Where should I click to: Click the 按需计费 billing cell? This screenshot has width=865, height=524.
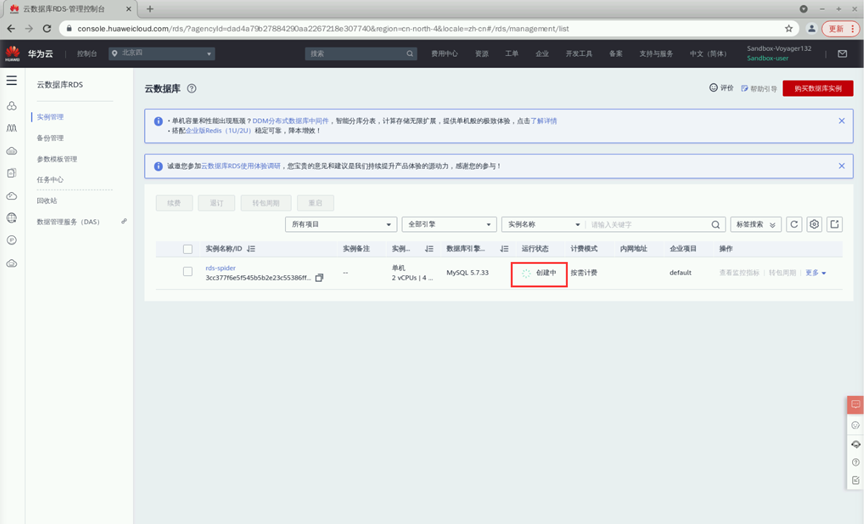584,272
